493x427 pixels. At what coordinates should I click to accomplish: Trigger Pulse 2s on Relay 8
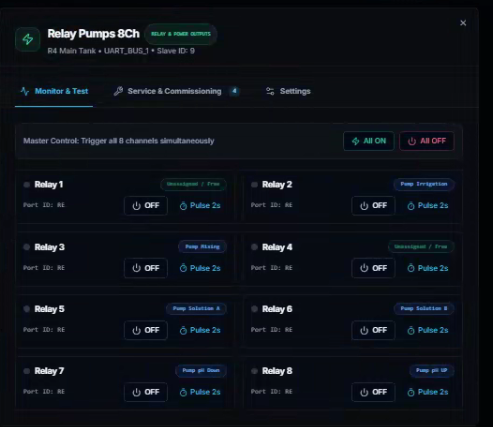[428, 392]
